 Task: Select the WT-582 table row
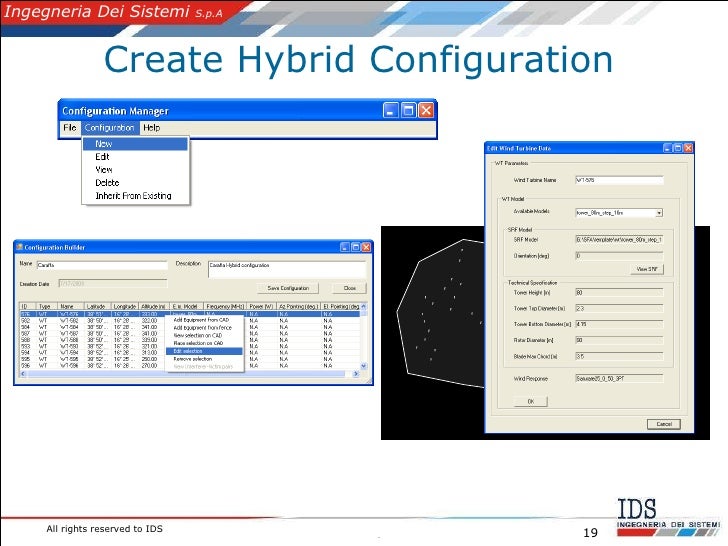click(189, 321)
